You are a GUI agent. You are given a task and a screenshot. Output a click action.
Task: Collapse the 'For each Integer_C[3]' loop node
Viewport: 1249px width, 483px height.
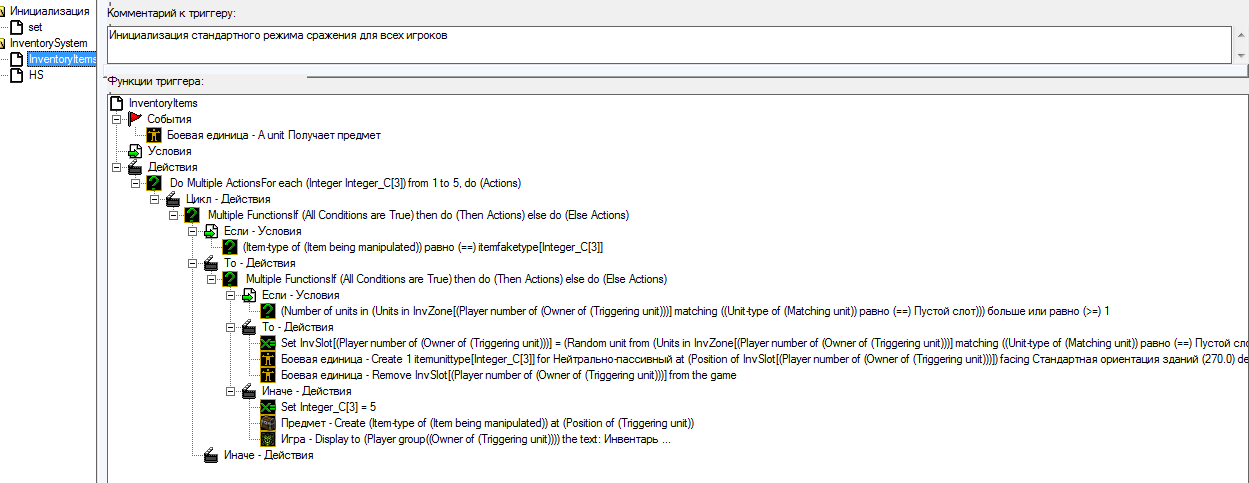coord(136,183)
